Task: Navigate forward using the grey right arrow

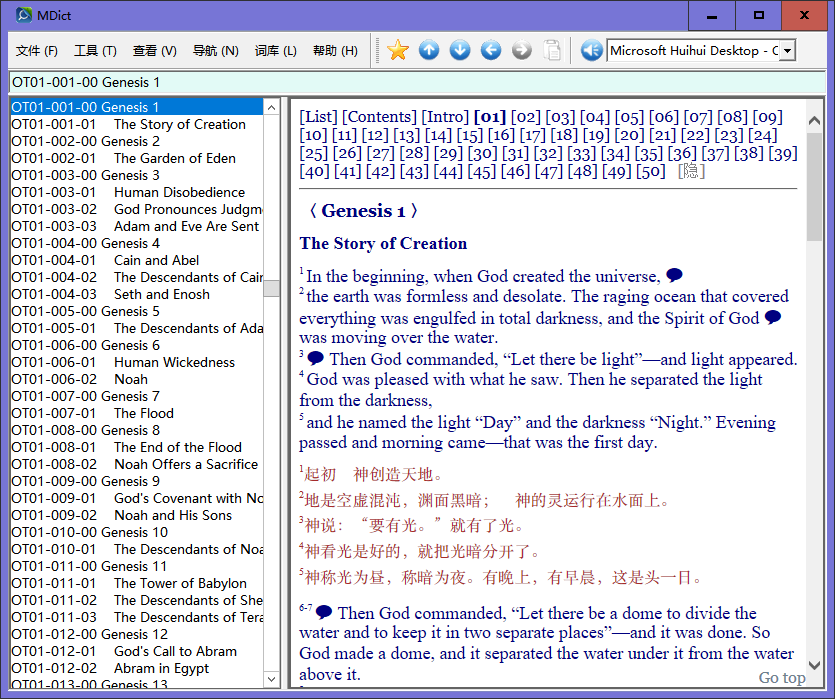Action: point(521,51)
